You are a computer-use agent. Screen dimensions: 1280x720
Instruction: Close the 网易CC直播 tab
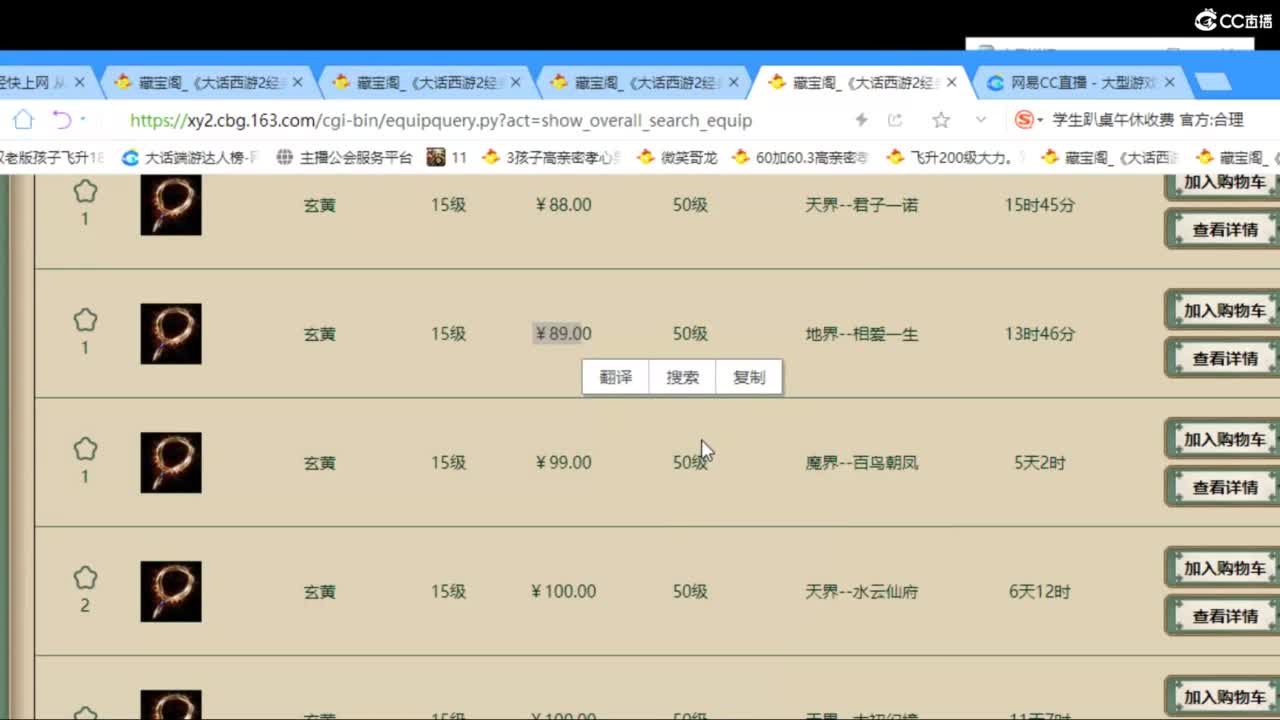[x=1169, y=83]
